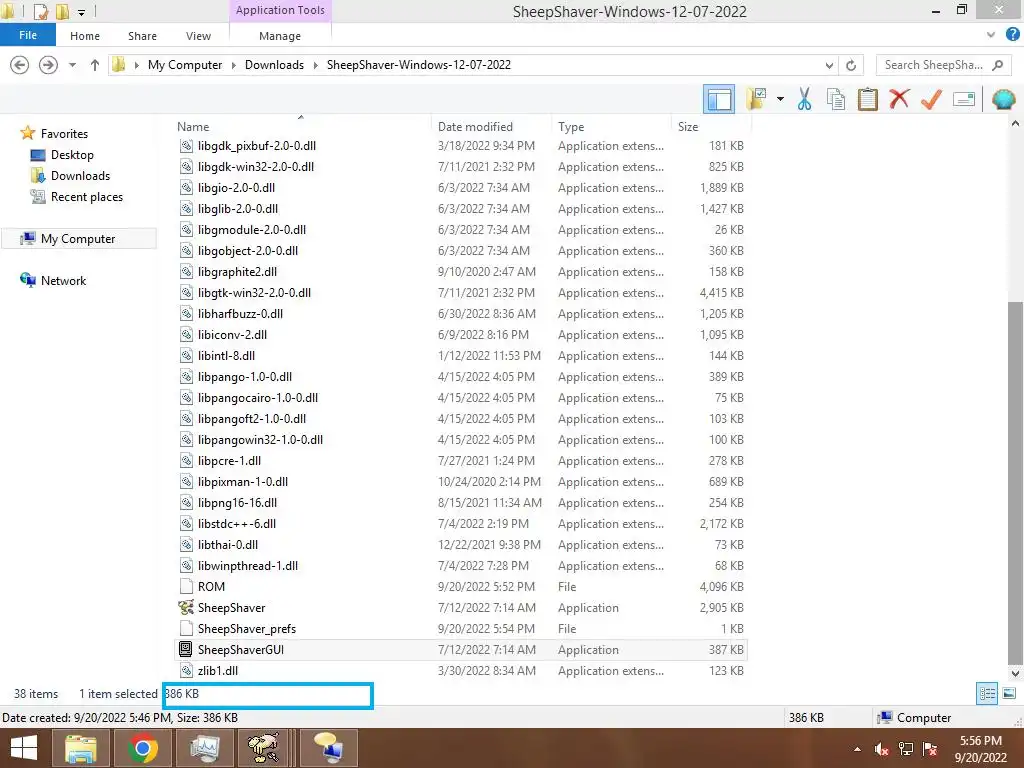Select Favorites in the navigation pane
The image size is (1024, 768).
point(64,133)
